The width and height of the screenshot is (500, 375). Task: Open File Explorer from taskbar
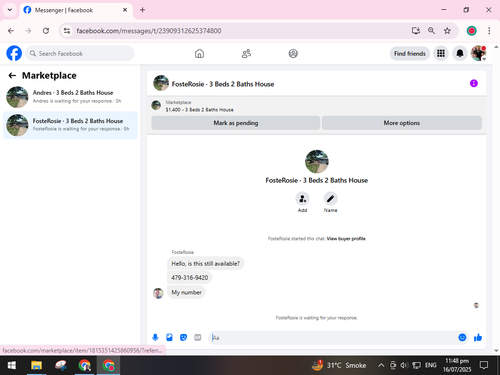click(x=36, y=365)
